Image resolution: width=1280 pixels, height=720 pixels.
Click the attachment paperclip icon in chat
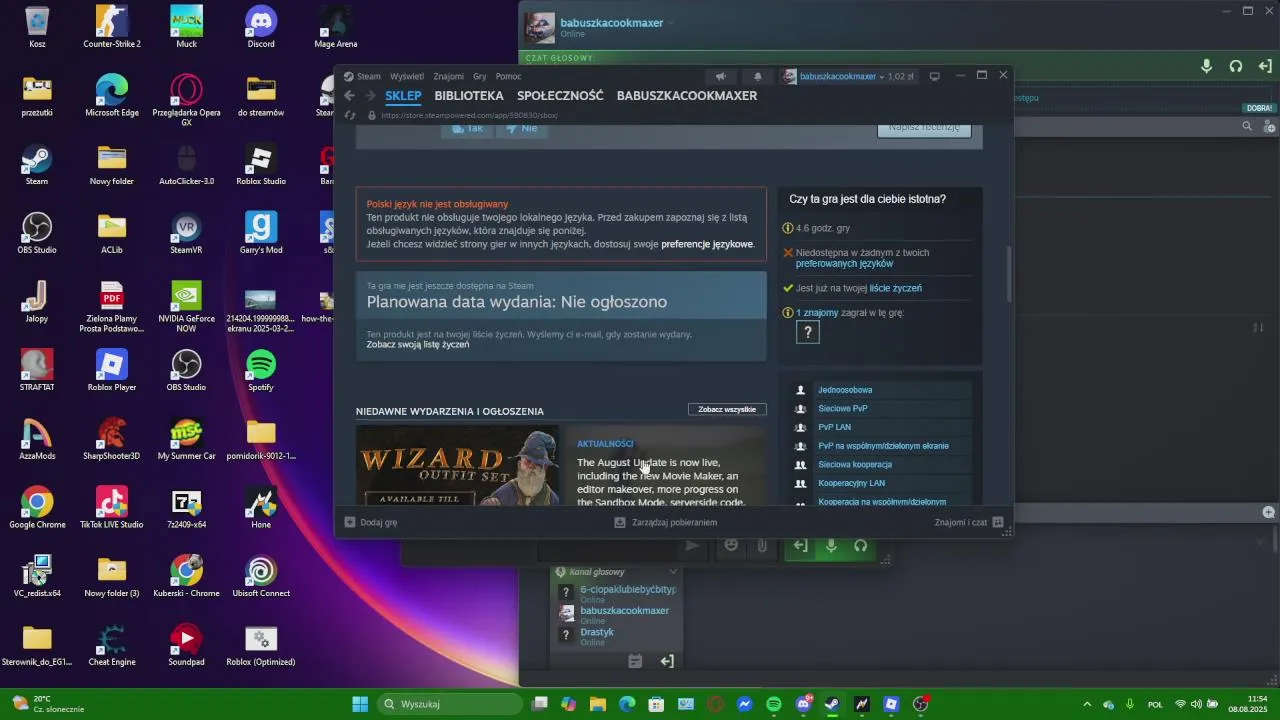pyautogui.click(x=761, y=546)
